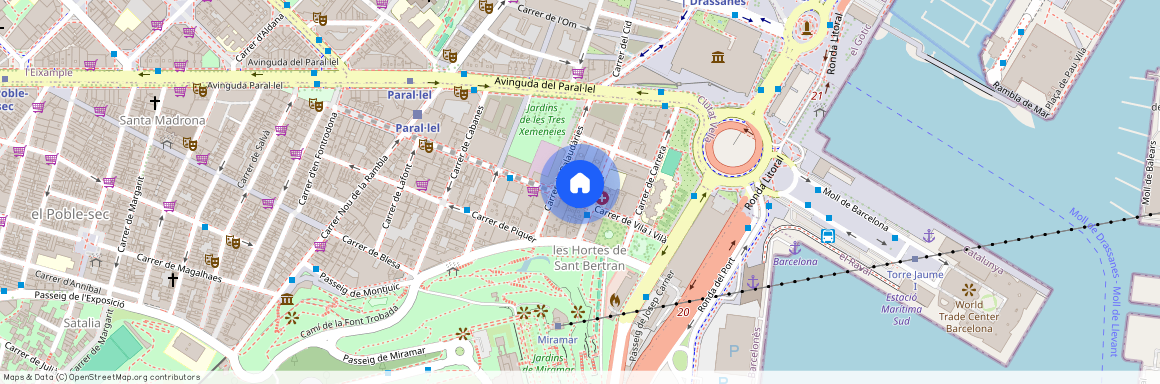Screen dimensions: 1160x384
Task: Click the Satalia neighbourhood label
Action: [81, 323]
